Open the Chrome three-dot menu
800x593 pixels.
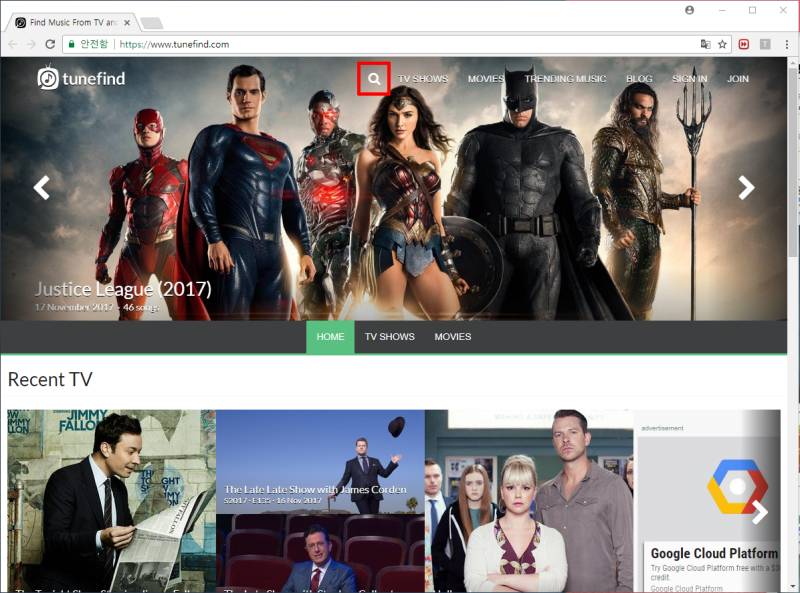[x=787, y=44]
